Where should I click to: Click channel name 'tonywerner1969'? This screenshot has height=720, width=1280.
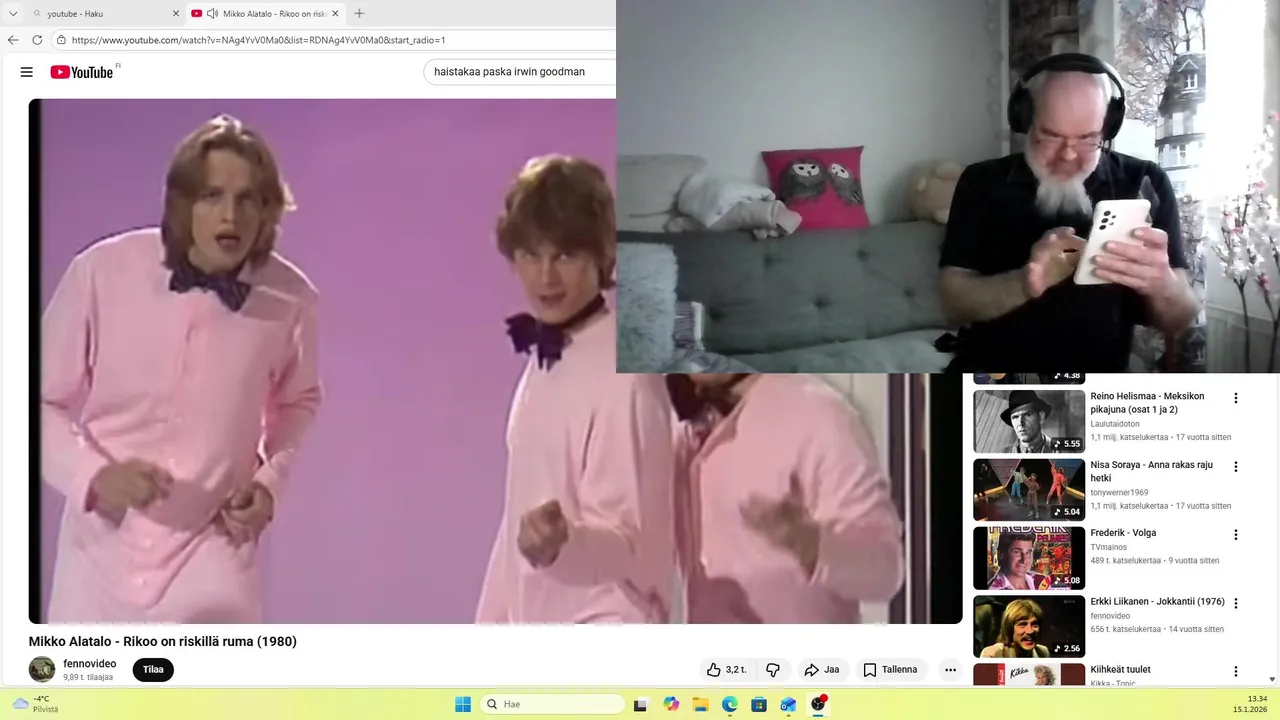point(1119,493)
